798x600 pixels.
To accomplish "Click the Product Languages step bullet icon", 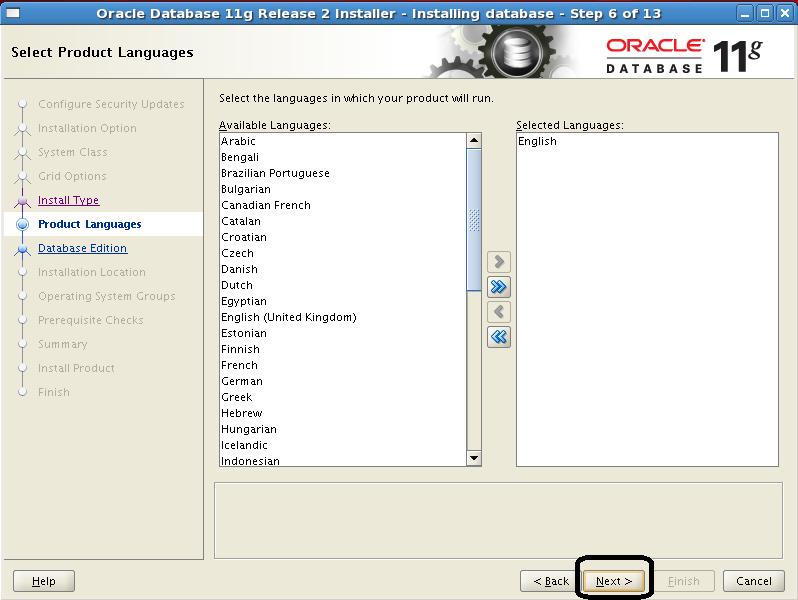I will [x=22, y=225].
